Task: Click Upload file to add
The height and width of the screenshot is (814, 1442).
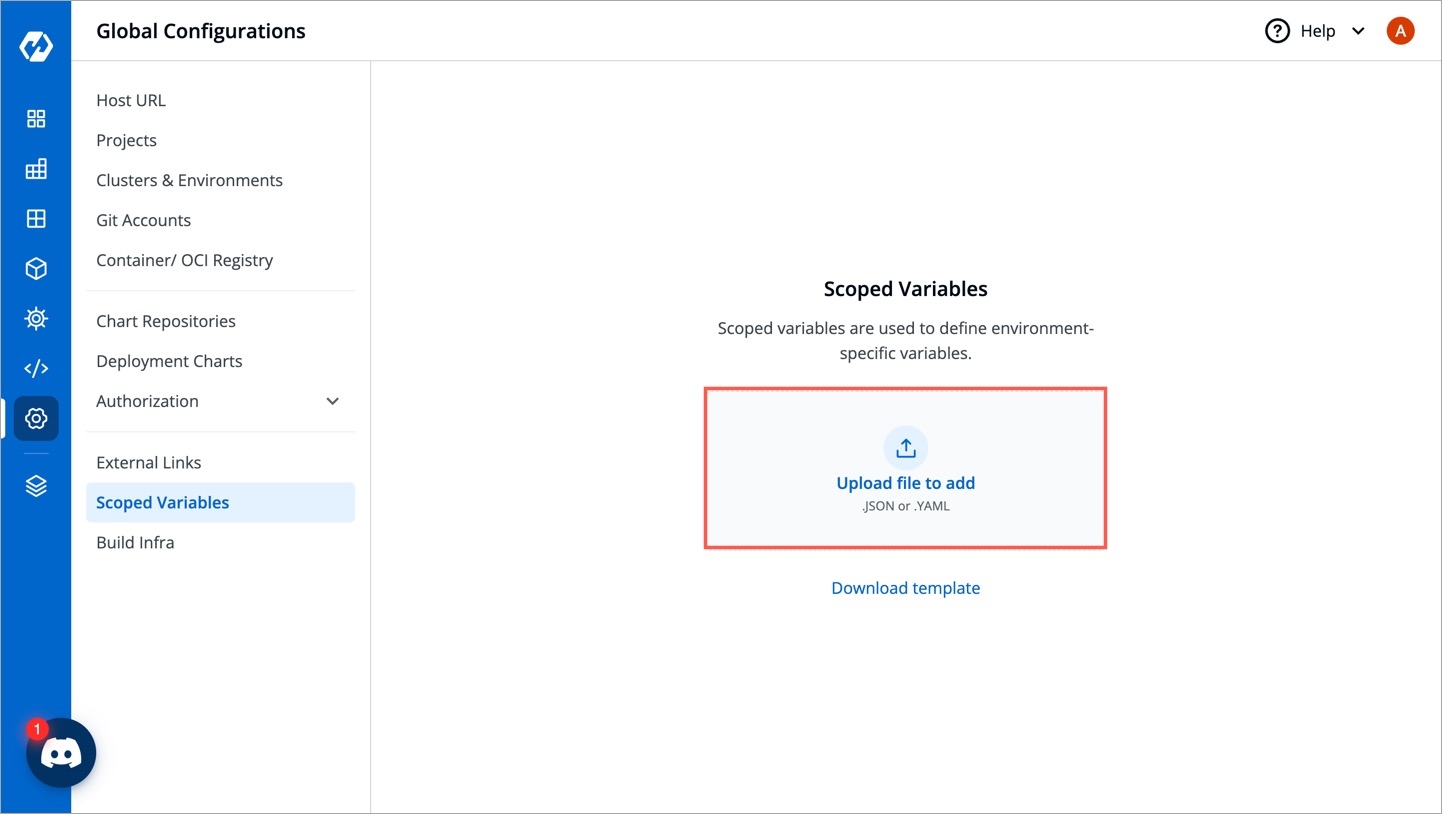Action: (905, 483)
